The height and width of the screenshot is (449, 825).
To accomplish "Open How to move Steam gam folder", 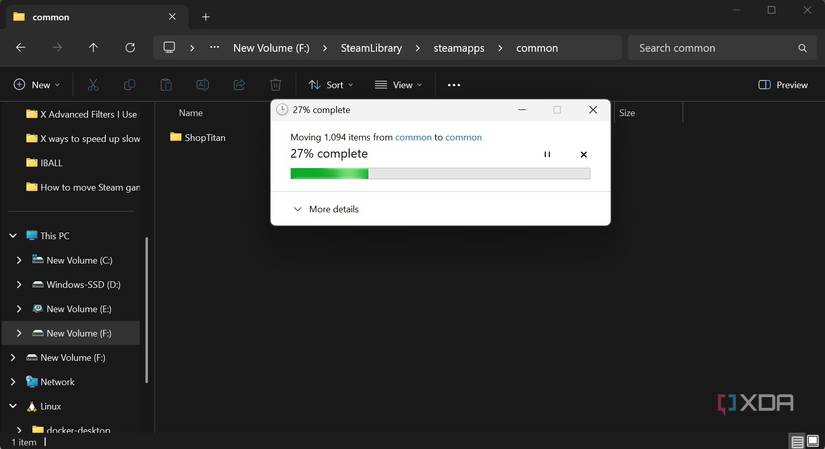I will click(83, 187).
